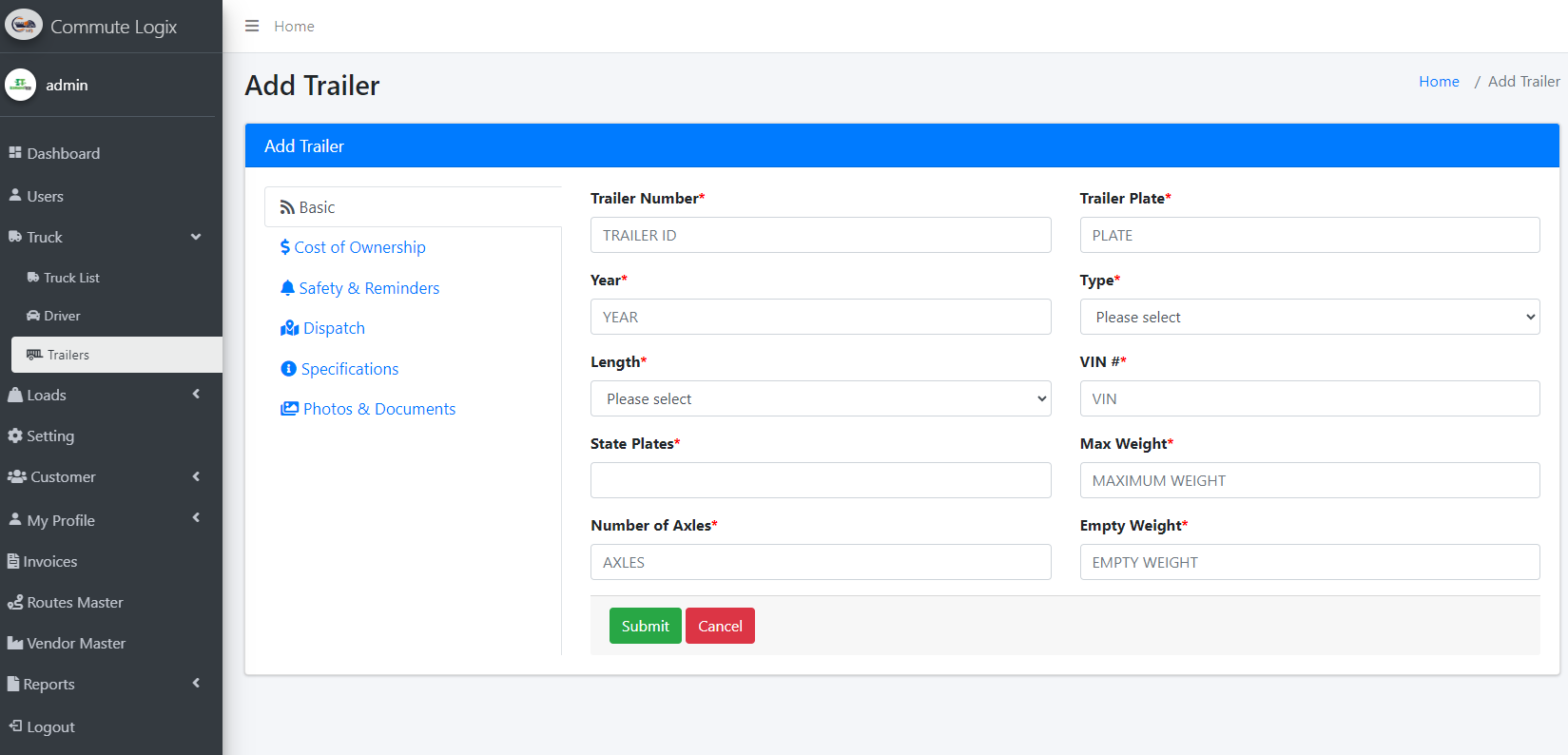Screen dimensions: 1568x755
Task: Switch to Safety & Reminders tab
Action: point(369,288)
